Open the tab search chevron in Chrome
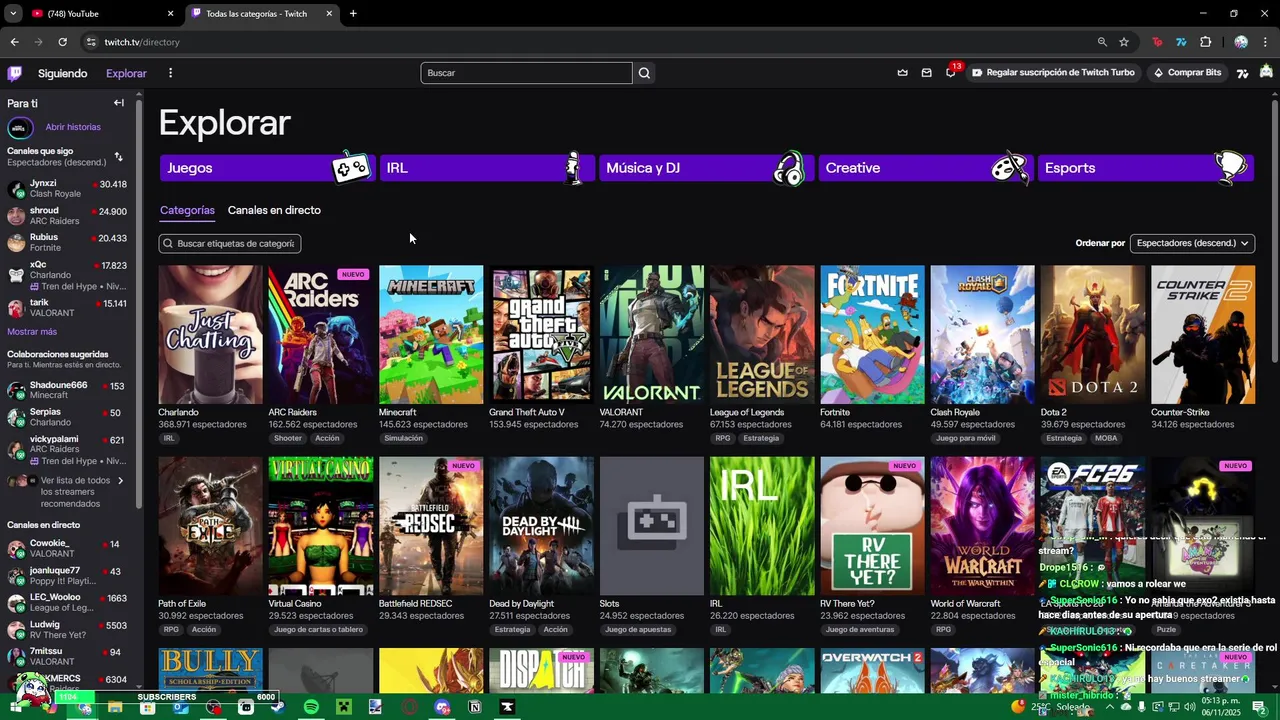 pyautogui.click(x=13, y=14)
